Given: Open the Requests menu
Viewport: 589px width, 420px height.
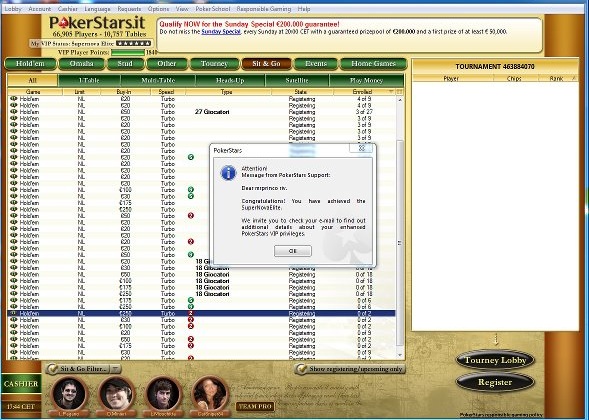Looking at the screenshot, I should click(130, 9).
